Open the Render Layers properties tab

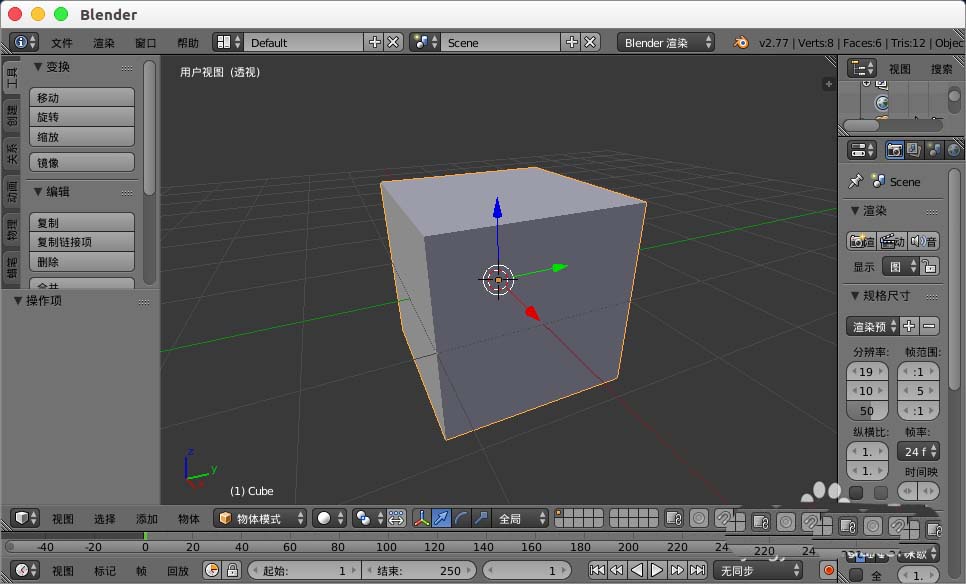(914, 150)
